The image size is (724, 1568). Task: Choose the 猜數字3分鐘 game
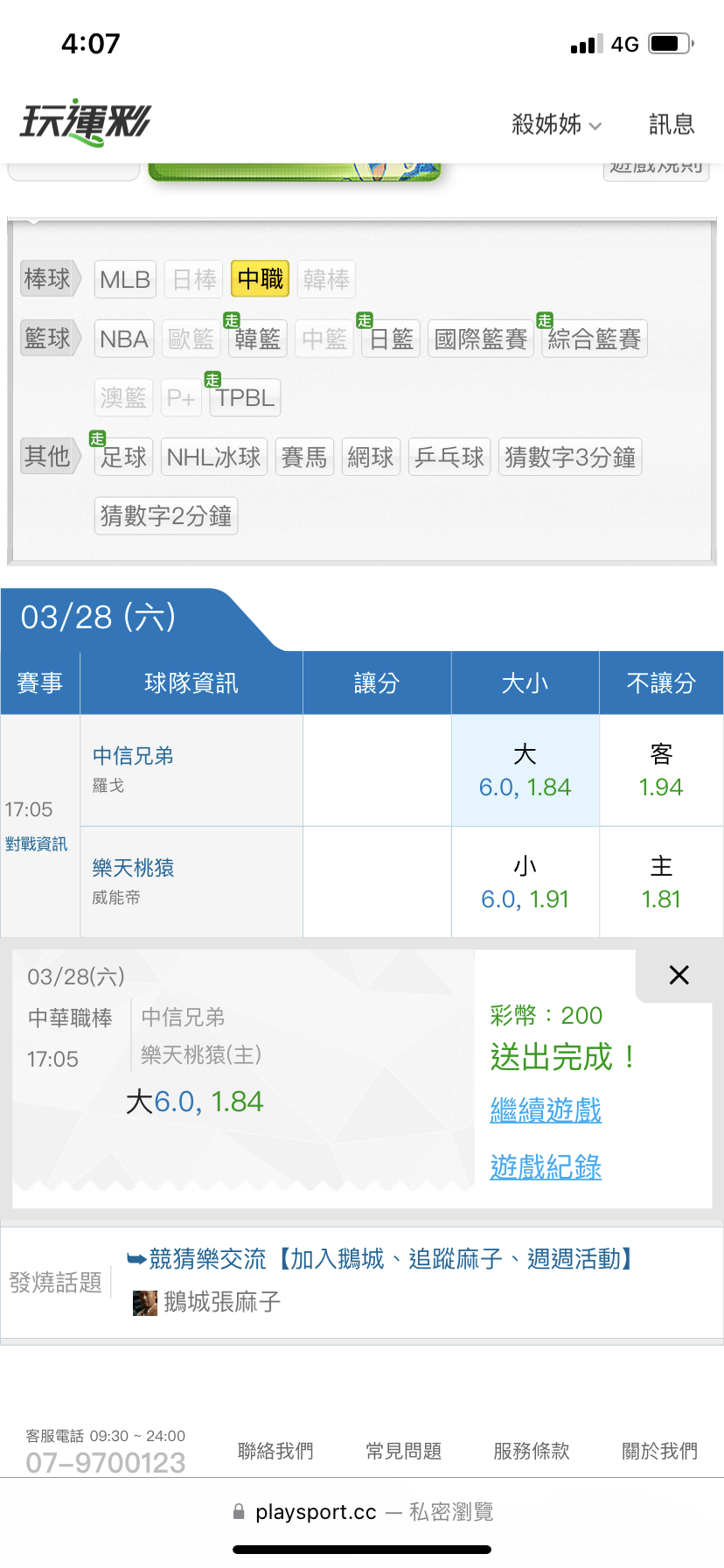(x=570, y=457)
